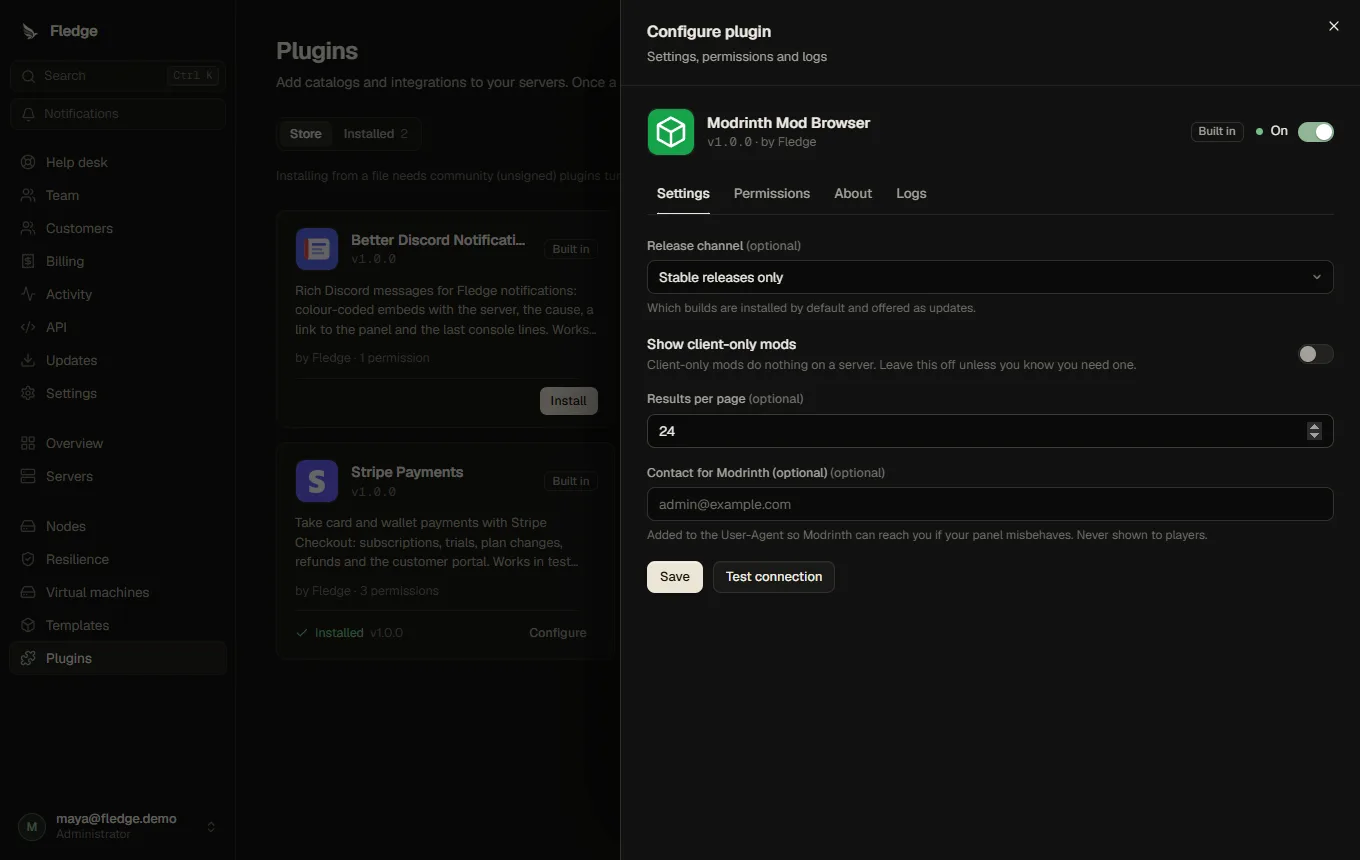Click the Servers stack icon
This screenshot has width=1360, height=860.
click(28, 476)
